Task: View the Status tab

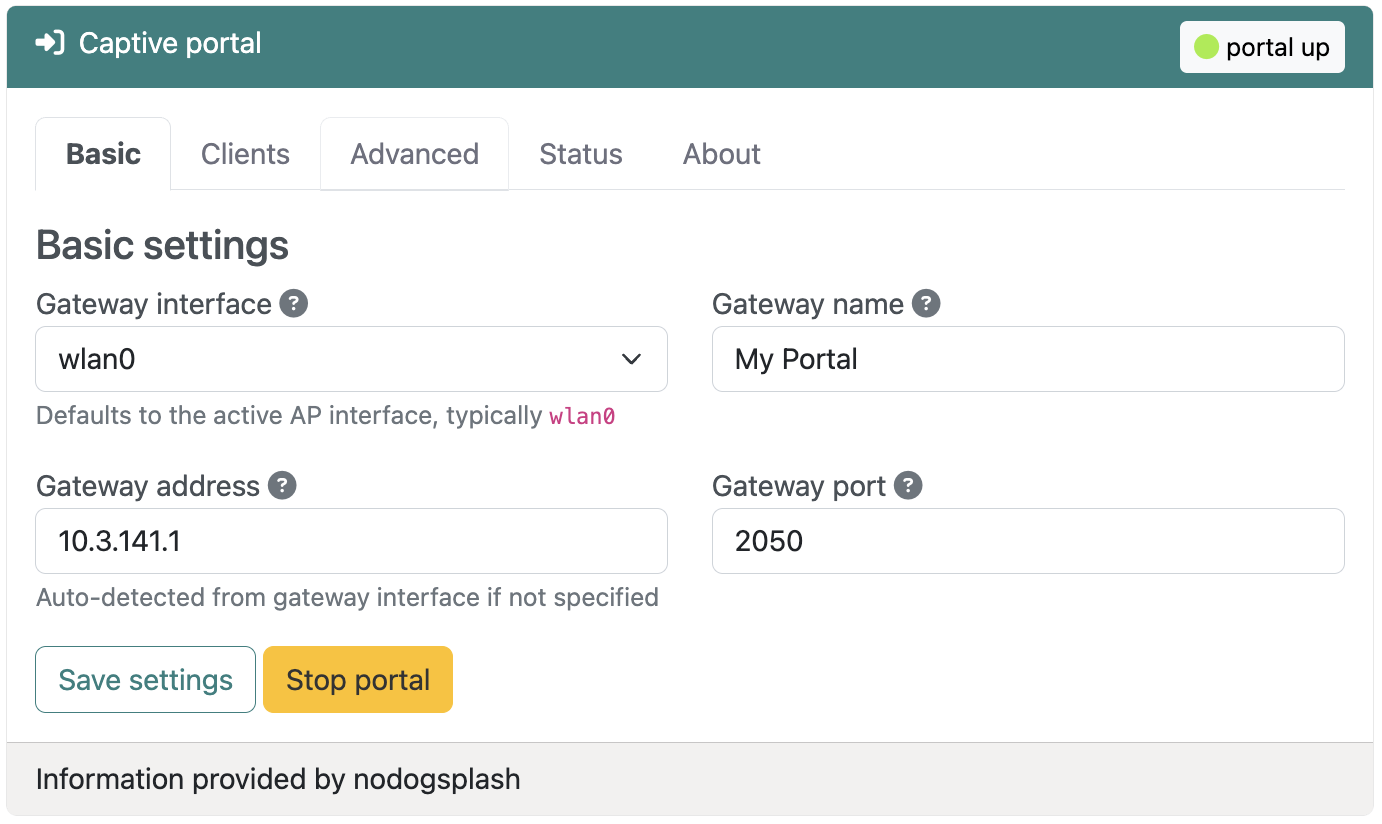Action: click(x=581, y=154)
